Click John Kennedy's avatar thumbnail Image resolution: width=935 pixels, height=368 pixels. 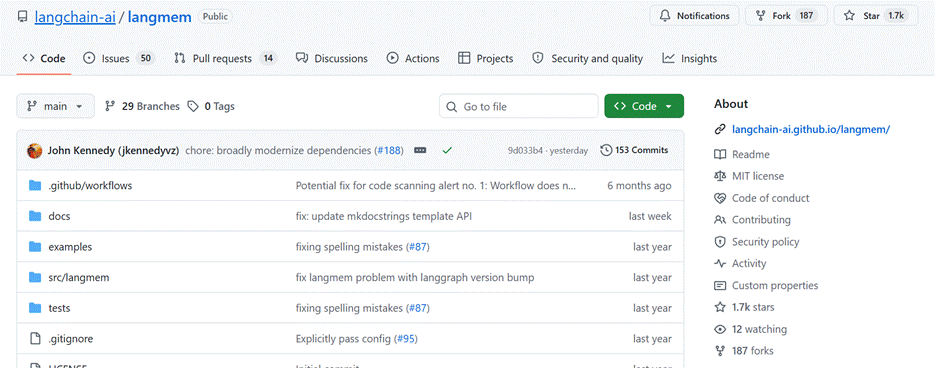[x=35, y=150]
